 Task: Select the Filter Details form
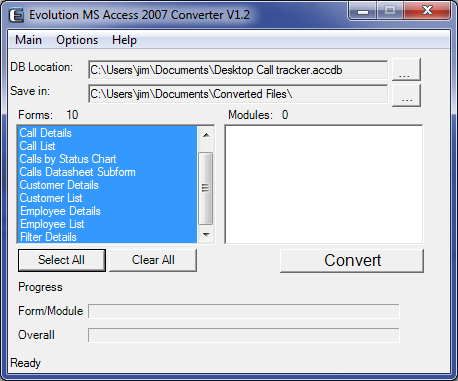click(107, 237)
